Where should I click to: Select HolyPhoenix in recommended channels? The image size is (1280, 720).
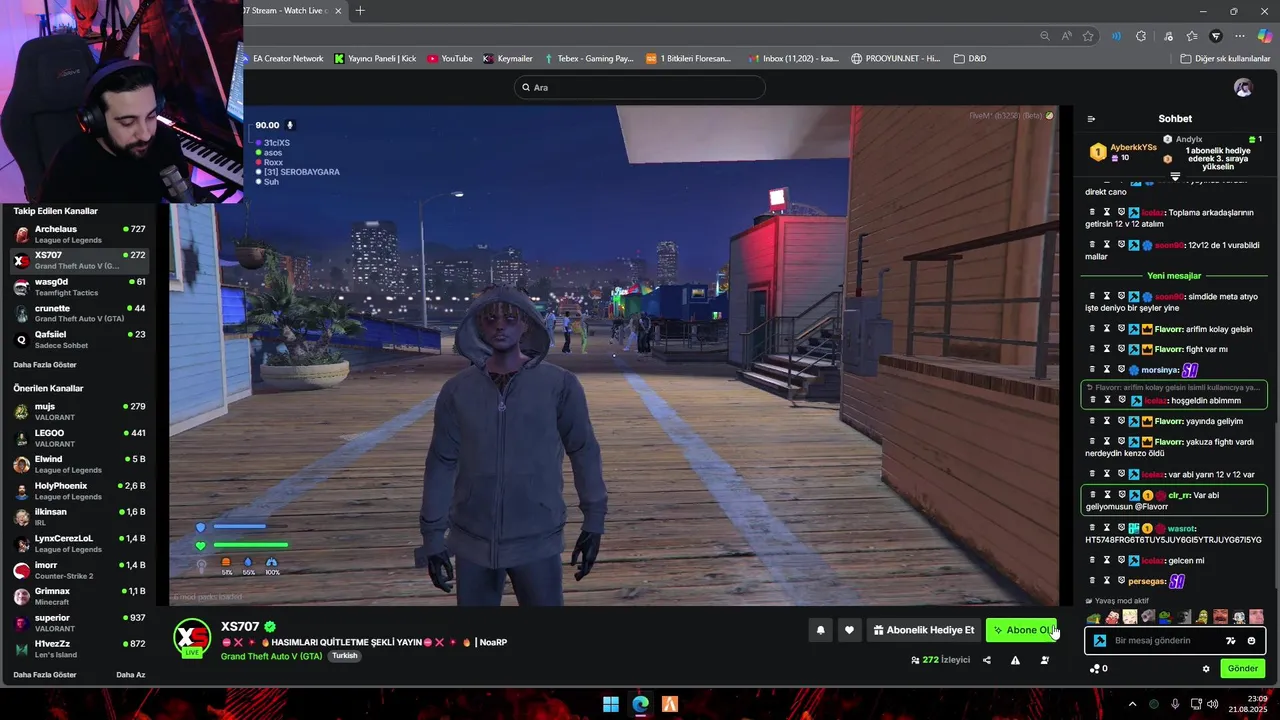(78, 491)
